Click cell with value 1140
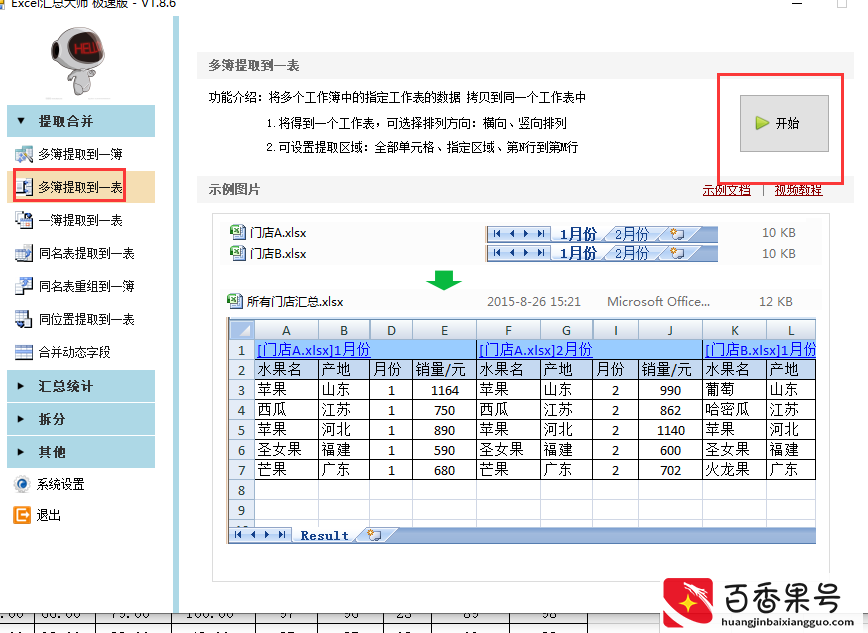 [670, 430]
